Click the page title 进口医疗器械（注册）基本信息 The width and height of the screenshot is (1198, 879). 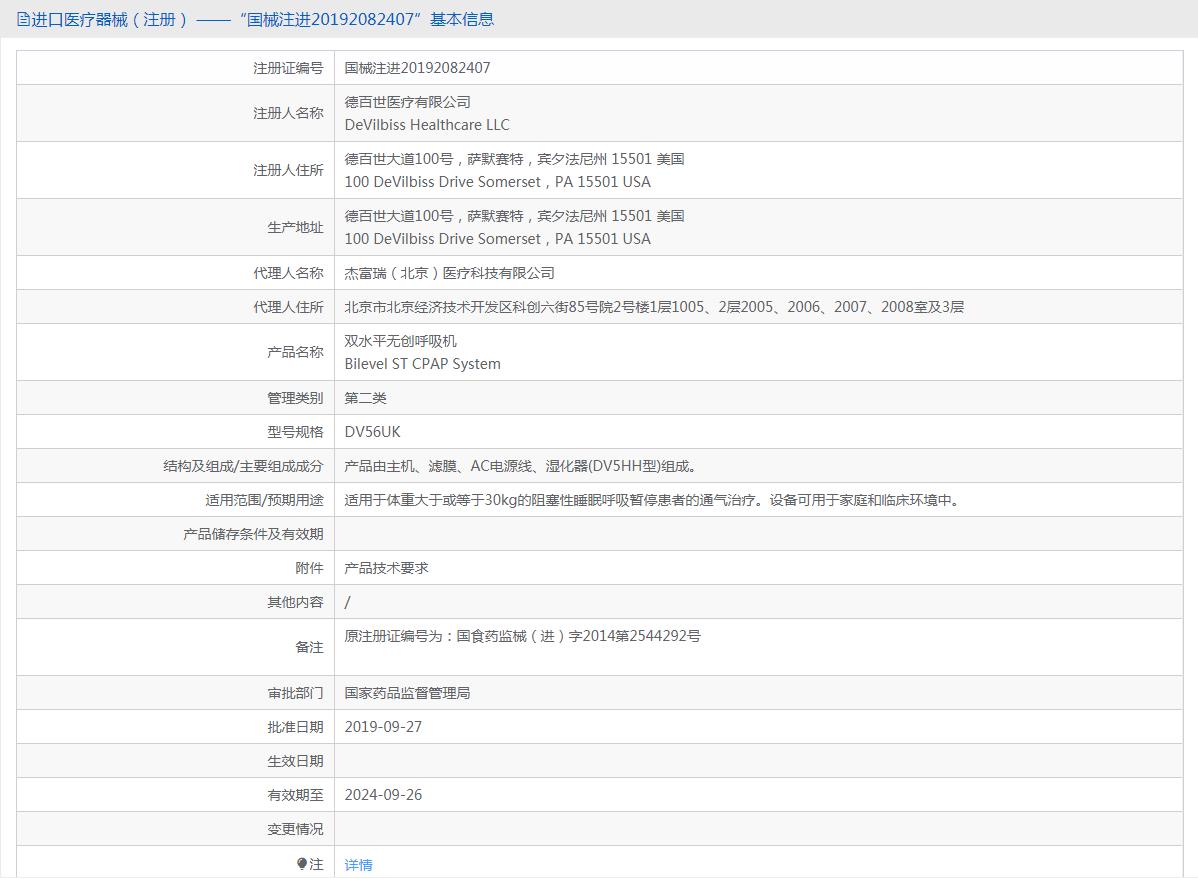(x=262, y=20)
